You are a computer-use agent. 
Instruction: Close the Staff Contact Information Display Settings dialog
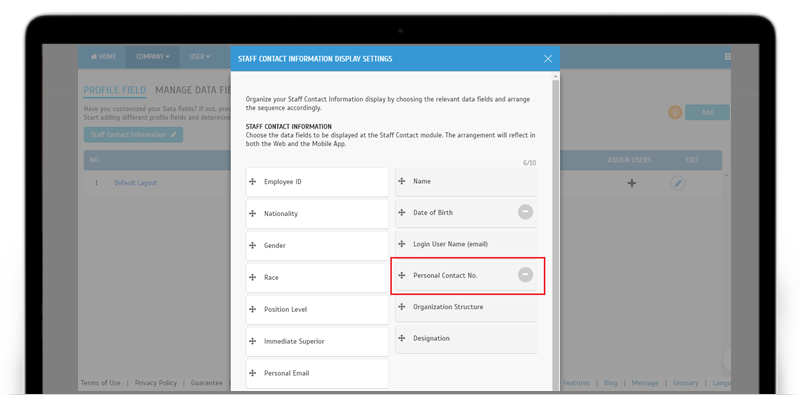tap(548, 59)
